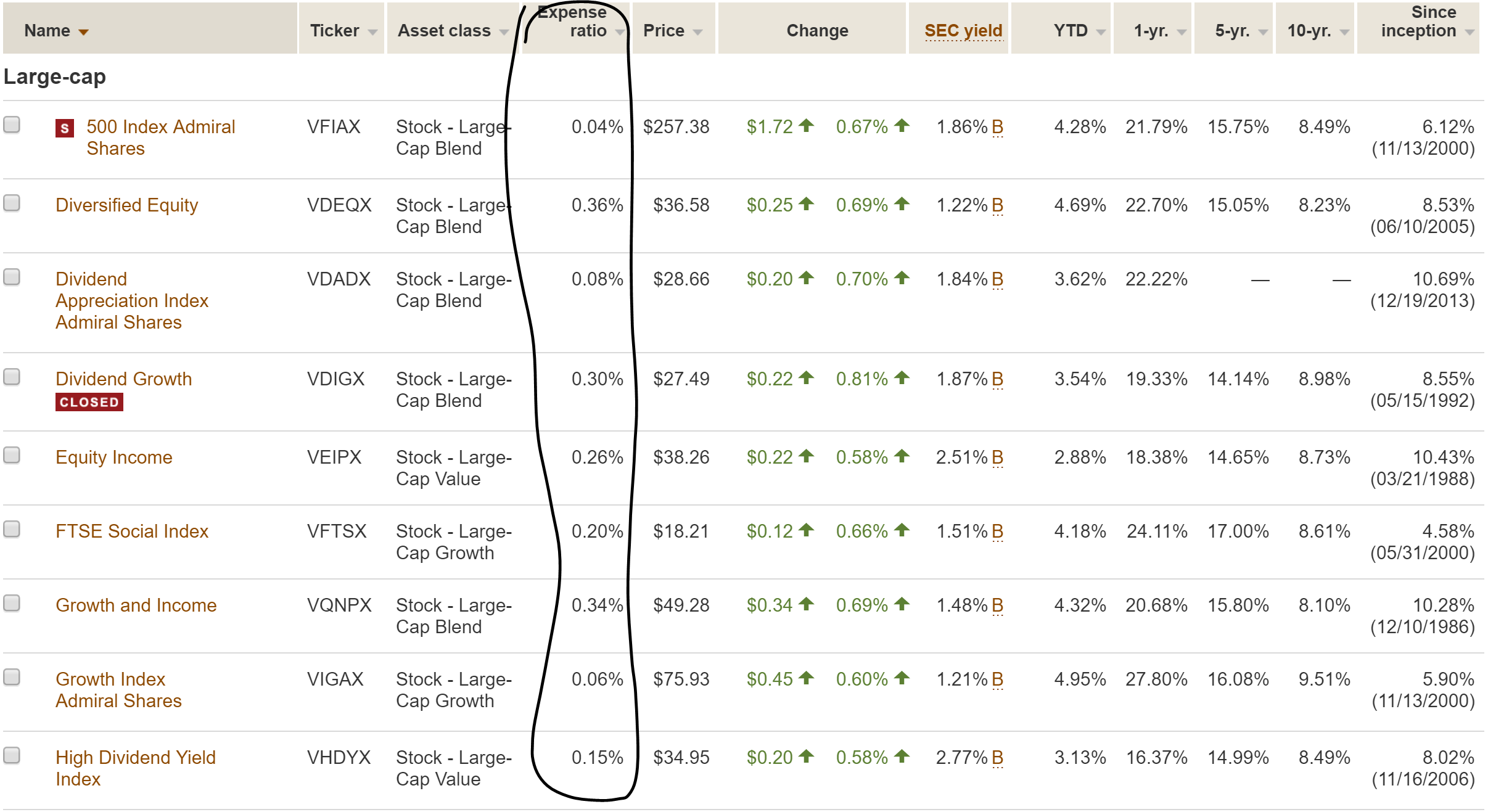Open Growth Index Admiral Shares fund
The width and height of the screenshot is (1488, 812).
pyautogui.click(x=118, y=690)
